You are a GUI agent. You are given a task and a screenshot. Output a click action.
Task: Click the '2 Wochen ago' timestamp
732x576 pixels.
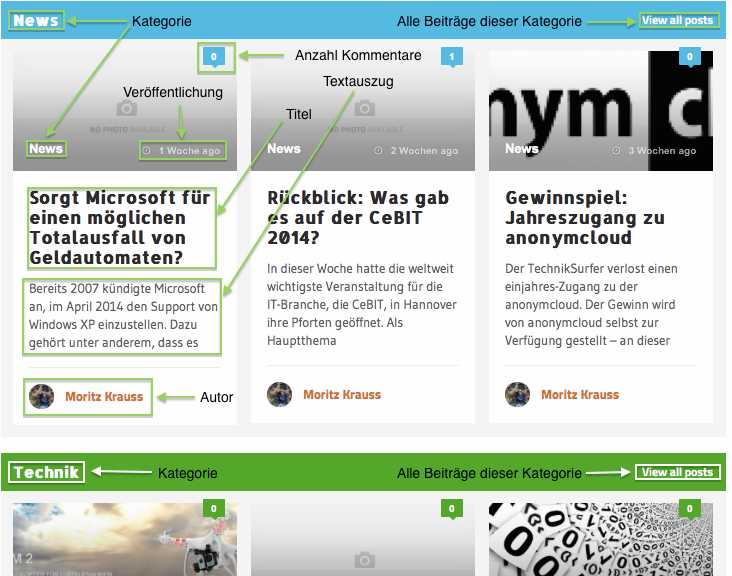pyautogui.click(x=424, y=151)
